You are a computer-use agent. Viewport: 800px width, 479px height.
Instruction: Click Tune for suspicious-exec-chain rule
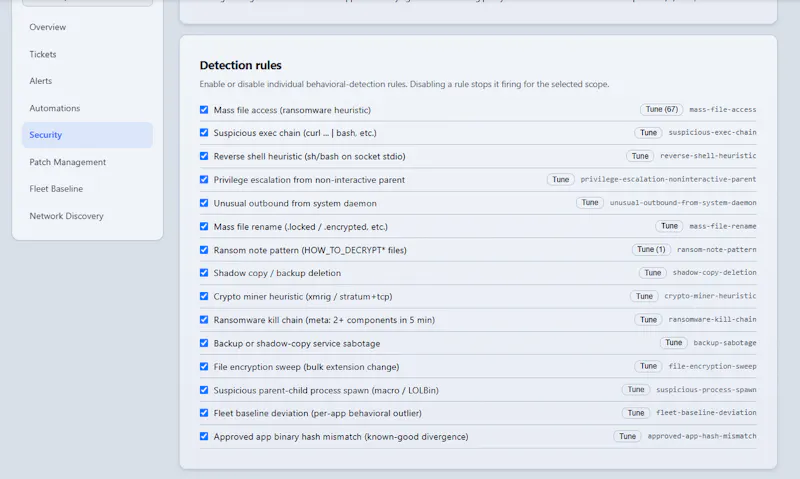648,133
